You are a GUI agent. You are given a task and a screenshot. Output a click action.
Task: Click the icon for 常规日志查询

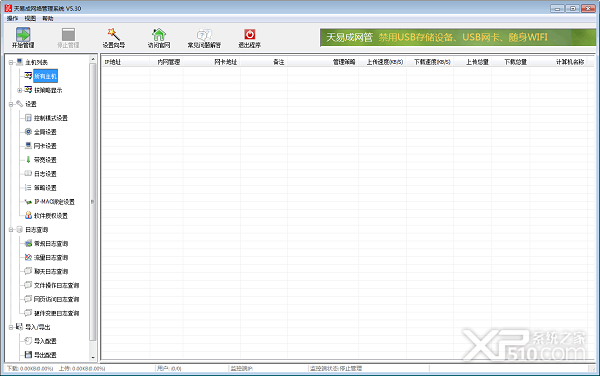[x=28, y=243]
